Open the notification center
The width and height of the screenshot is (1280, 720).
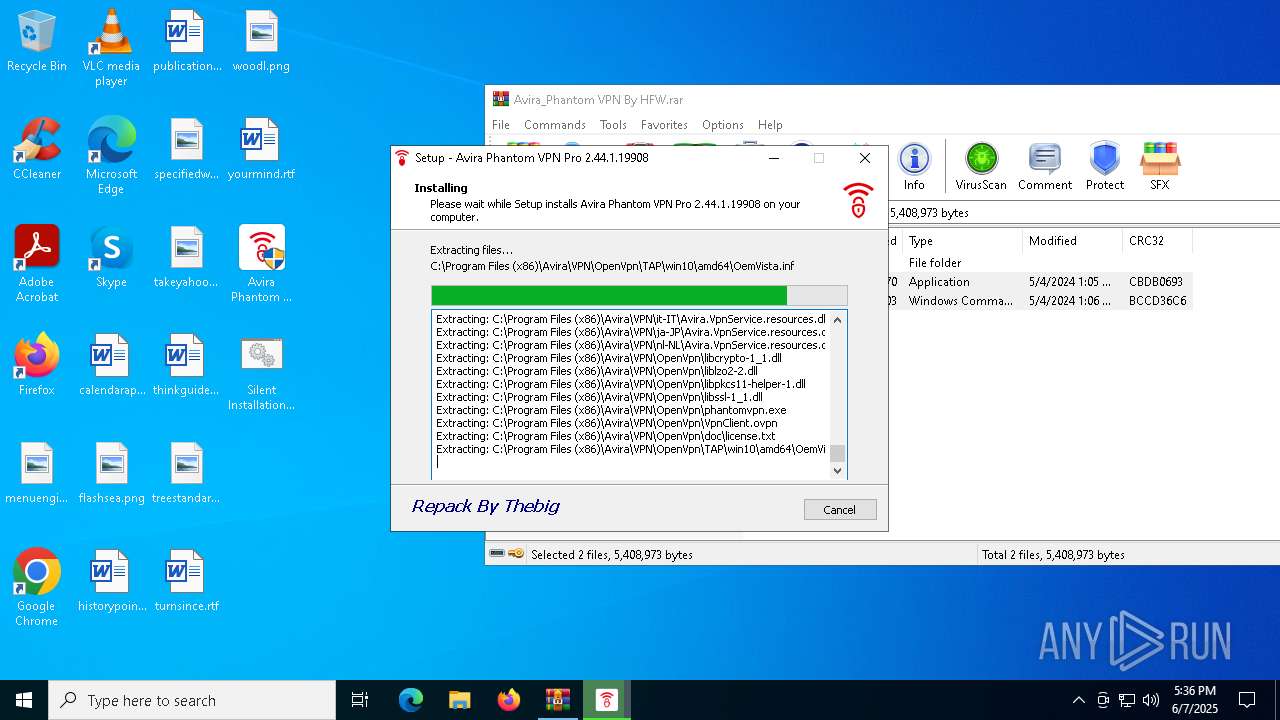coord(1247,700)
